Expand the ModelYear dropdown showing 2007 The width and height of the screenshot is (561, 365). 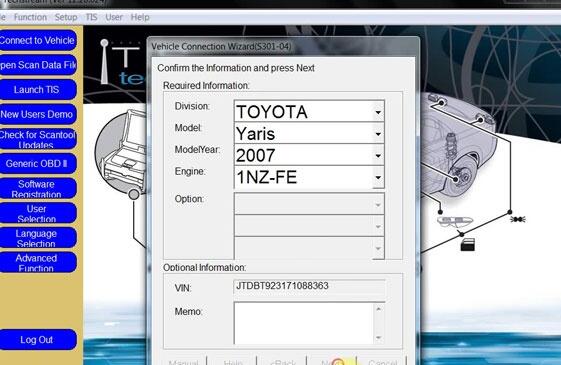[378, 156]
